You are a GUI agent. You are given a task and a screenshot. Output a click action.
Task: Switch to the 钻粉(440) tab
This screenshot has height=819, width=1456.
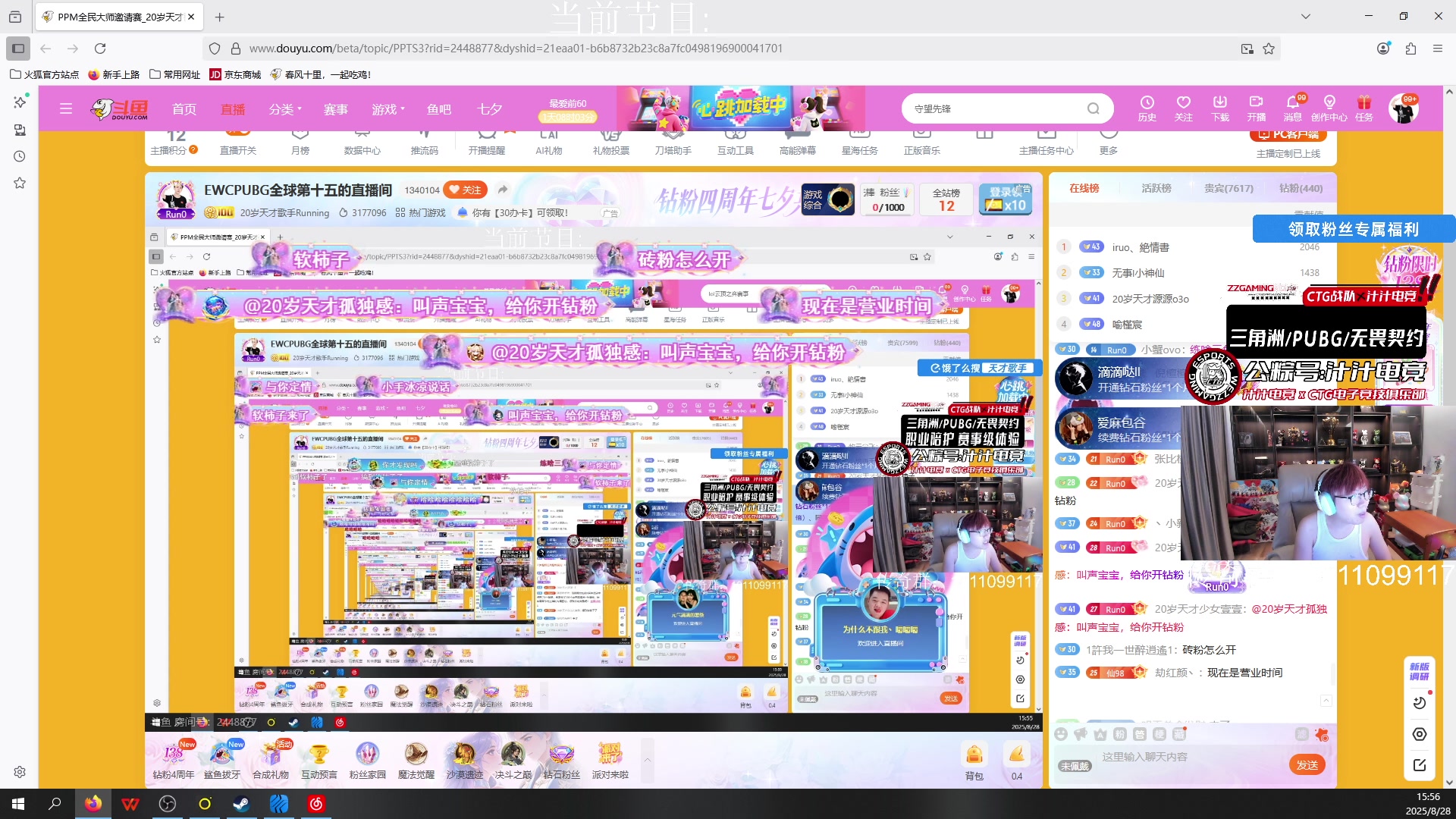tap(1301, 188)
